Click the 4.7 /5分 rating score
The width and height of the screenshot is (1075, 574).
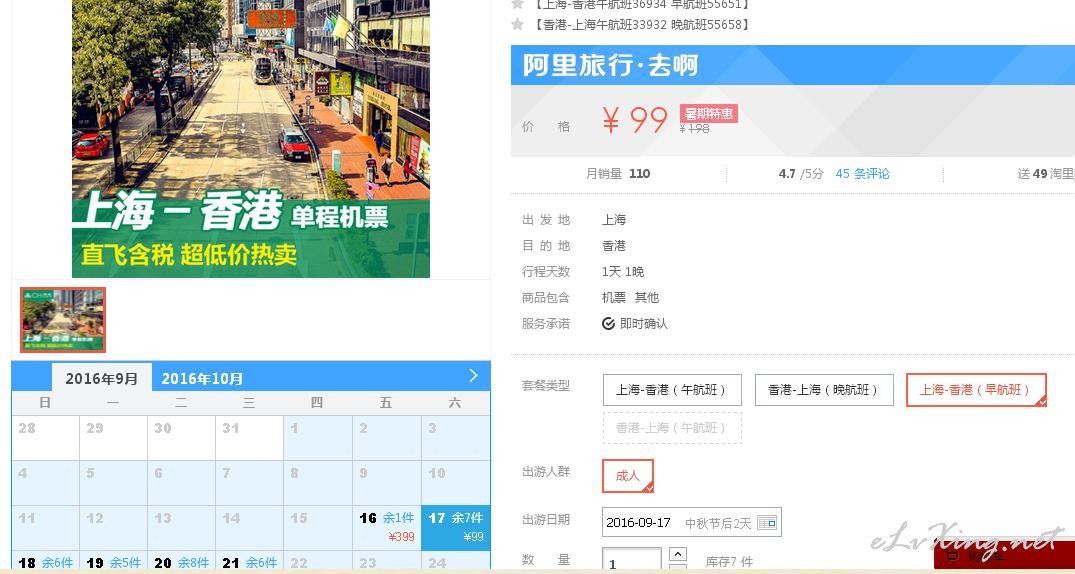tap(801, 174)
